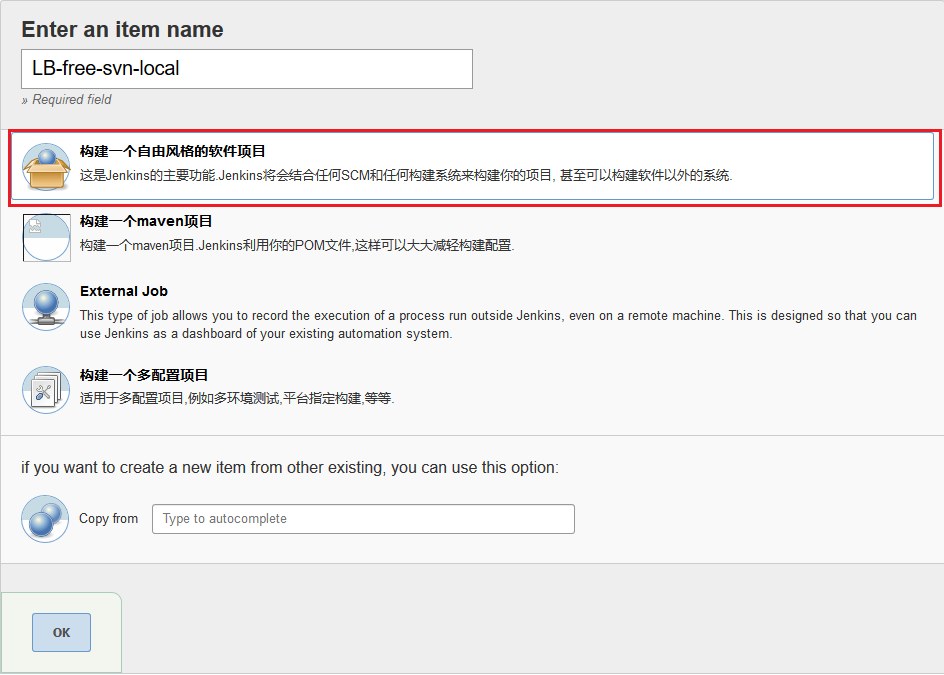Click the item name text field

pos(246,69)
